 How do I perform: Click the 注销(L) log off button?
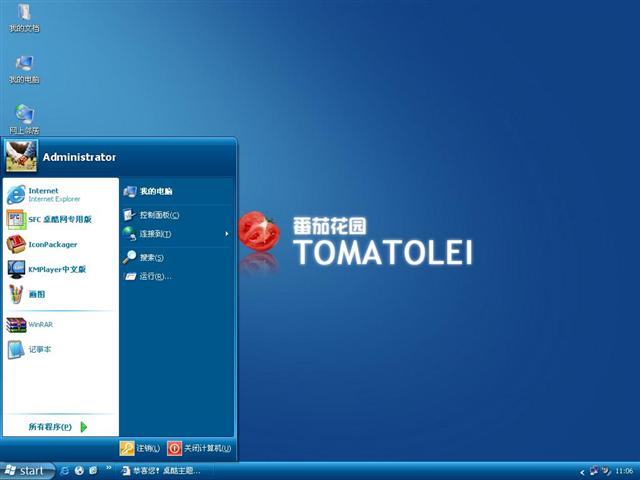click(140, 448)
